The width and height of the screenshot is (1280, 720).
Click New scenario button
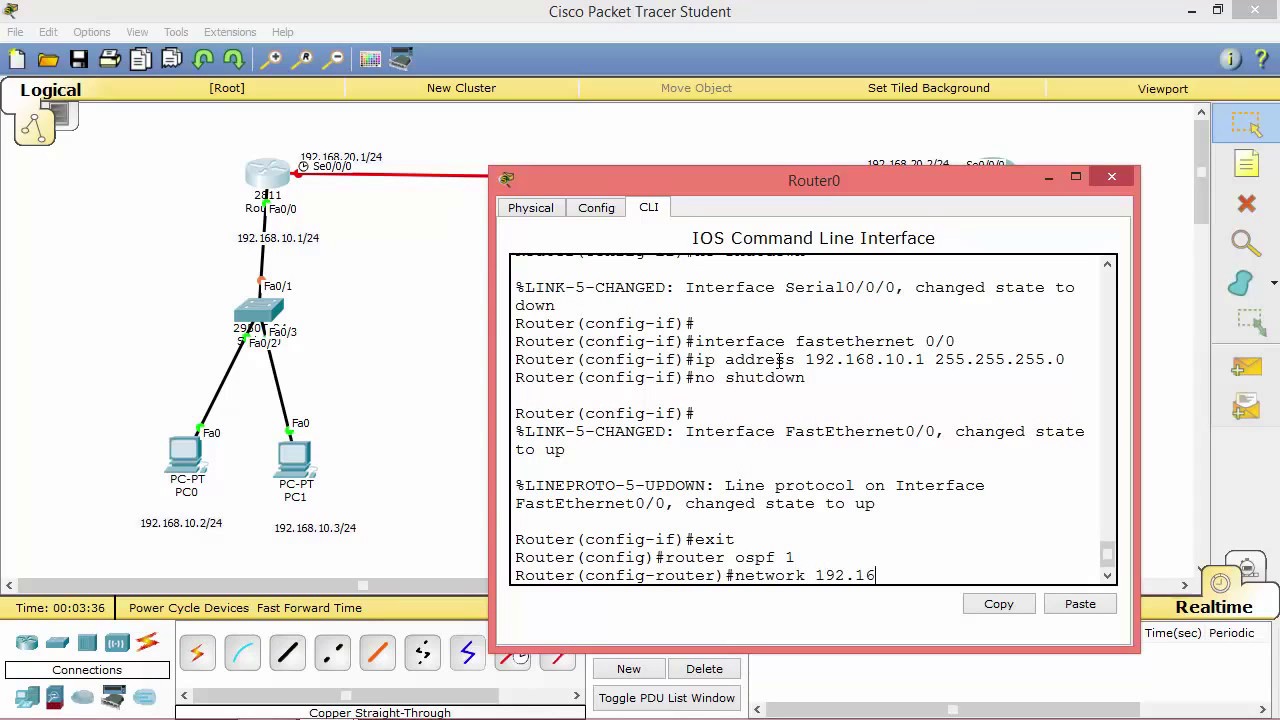click(629, 669)
